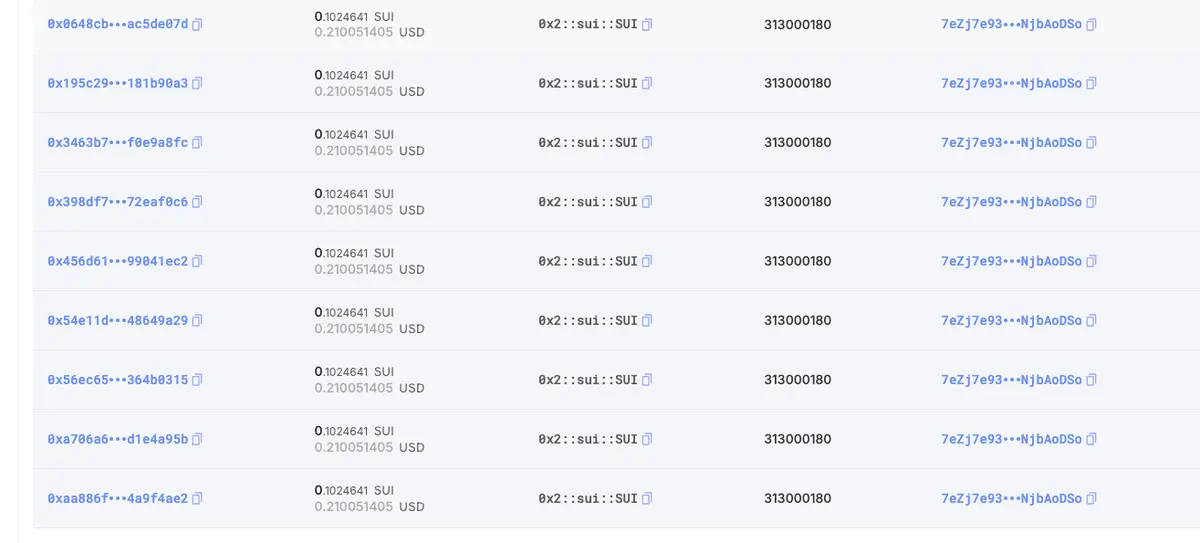Copy coin type in 0xa706a6 row
1200x543 pixels.
pyautogui.click(x=647, y=439)
